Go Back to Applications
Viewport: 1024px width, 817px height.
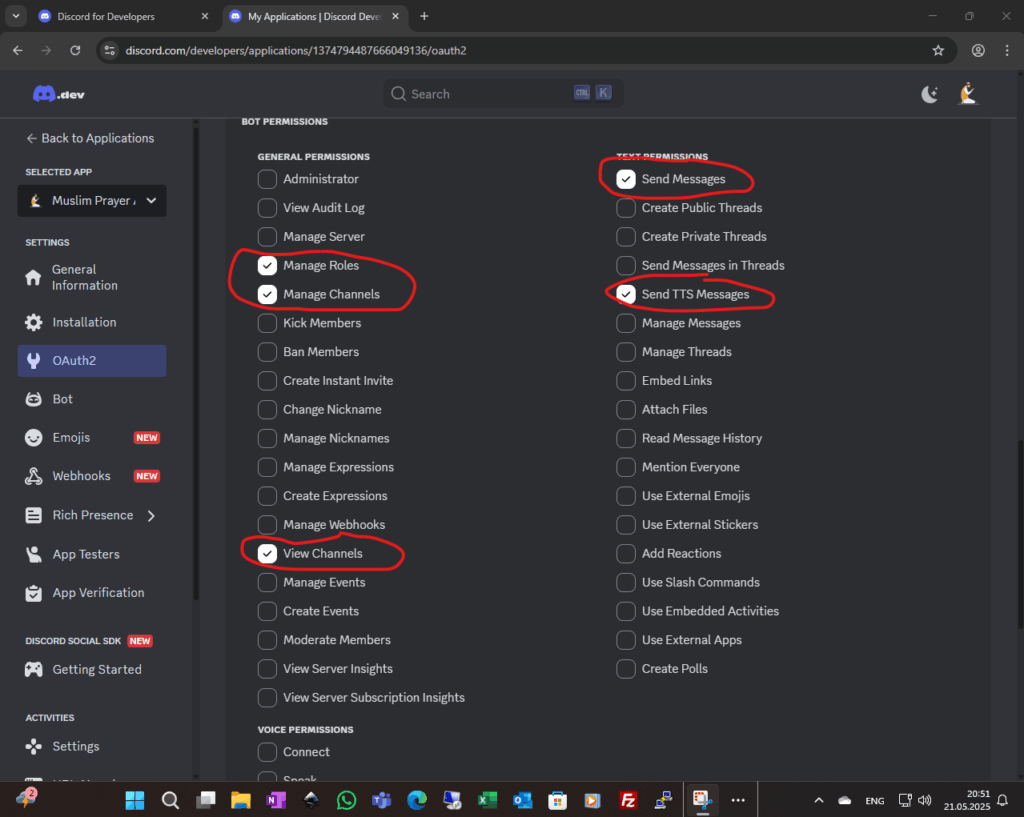tap(90, 138)
